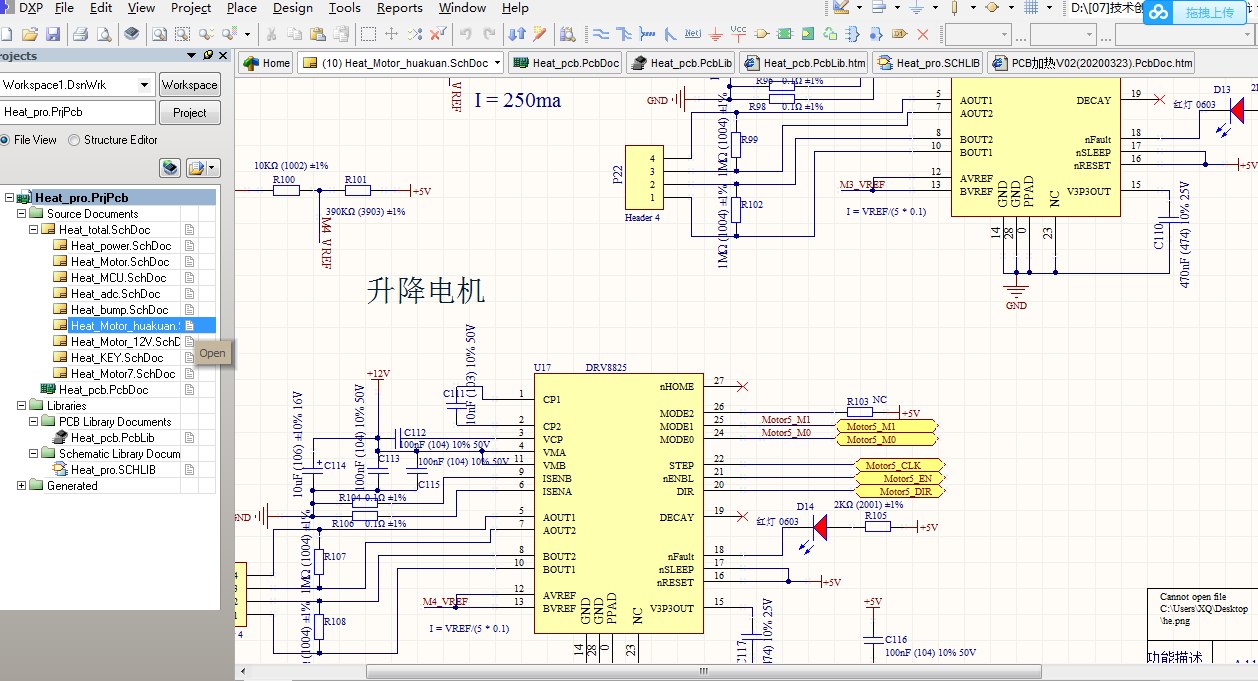The height and width of the screenshot is (681, 1258).
Task: Collapse the Schematic Library Documents folder
Action: coord(34,454)
